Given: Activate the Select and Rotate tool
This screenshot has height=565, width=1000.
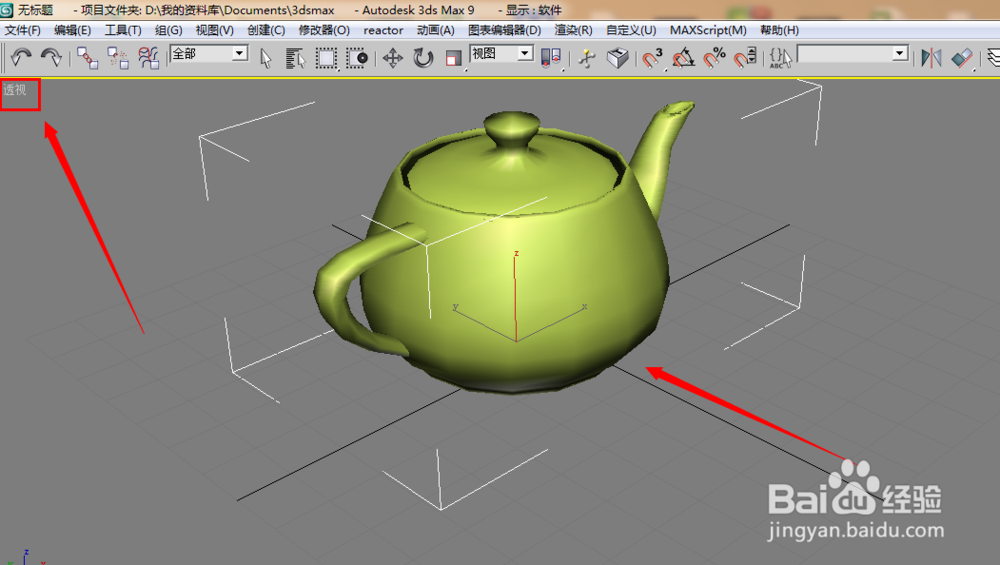Looking at the screenshot, I should click(423, 58).
